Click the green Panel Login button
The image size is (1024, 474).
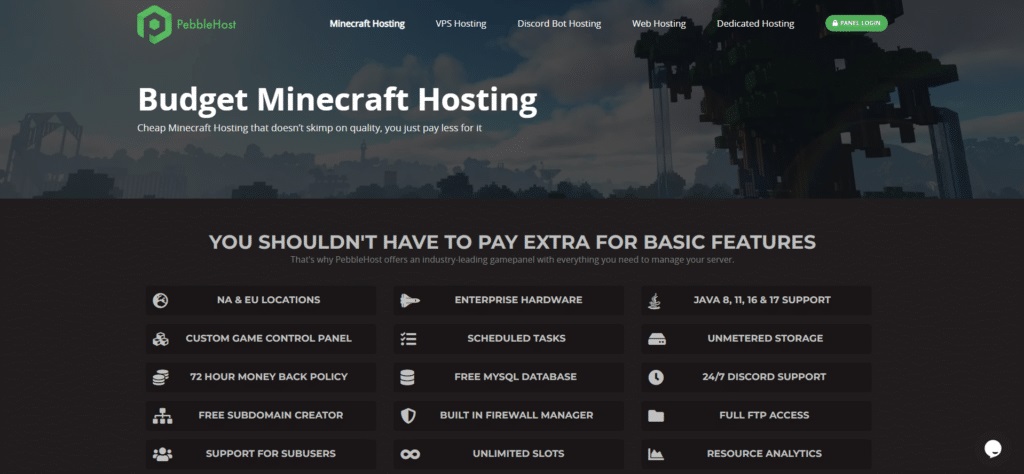pyautogui.click(x=856, y=23)
